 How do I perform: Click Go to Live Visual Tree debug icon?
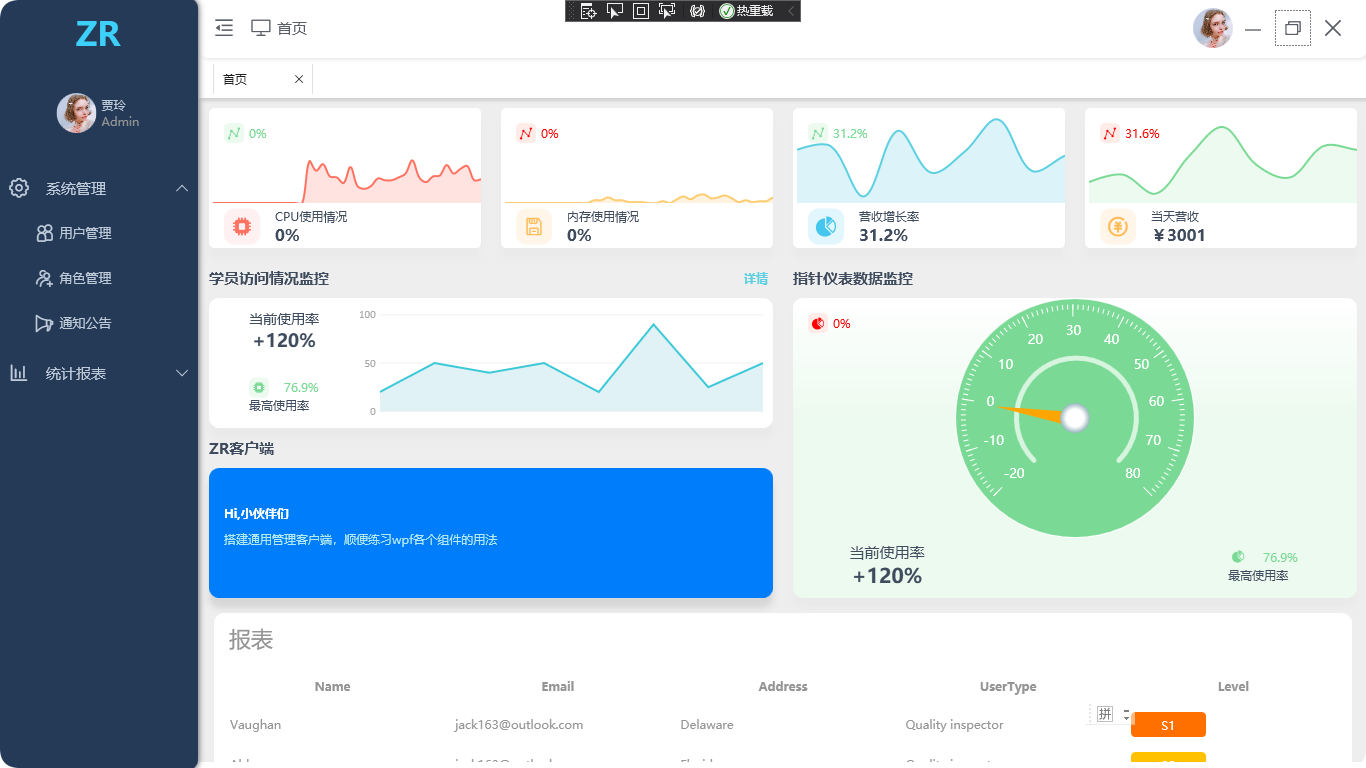tap(589, 11)
